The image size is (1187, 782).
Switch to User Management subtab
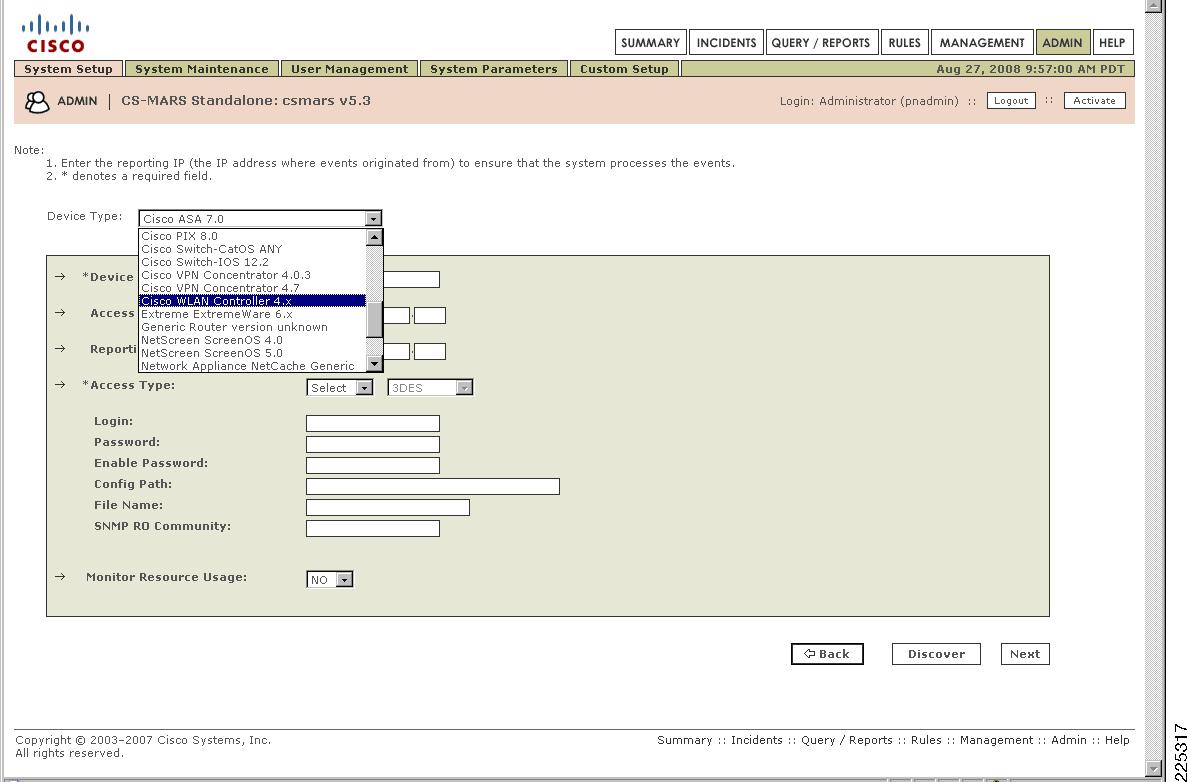coord(349,69)
